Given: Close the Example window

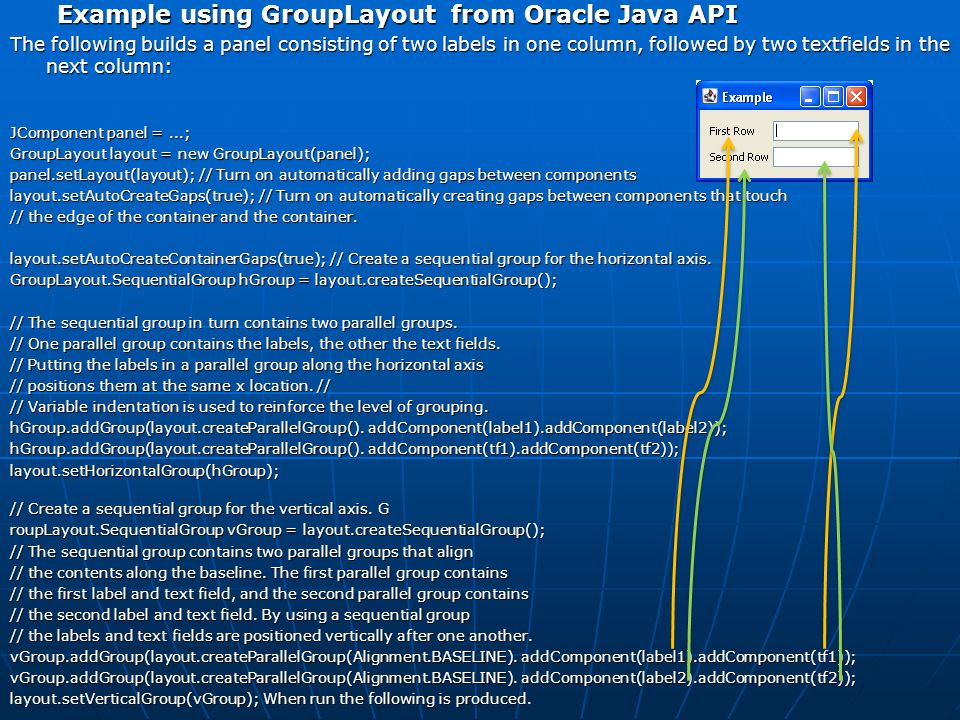Looking at the screenshot, I should coord(856,97).
